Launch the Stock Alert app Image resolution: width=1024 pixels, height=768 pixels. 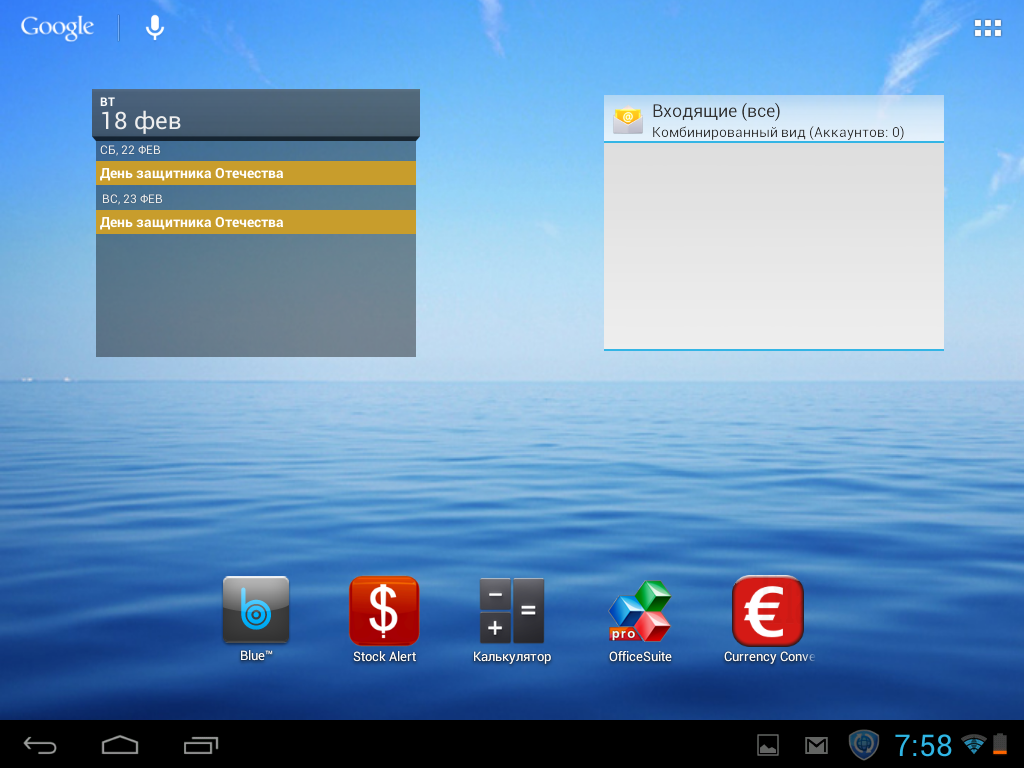(384, 610)
